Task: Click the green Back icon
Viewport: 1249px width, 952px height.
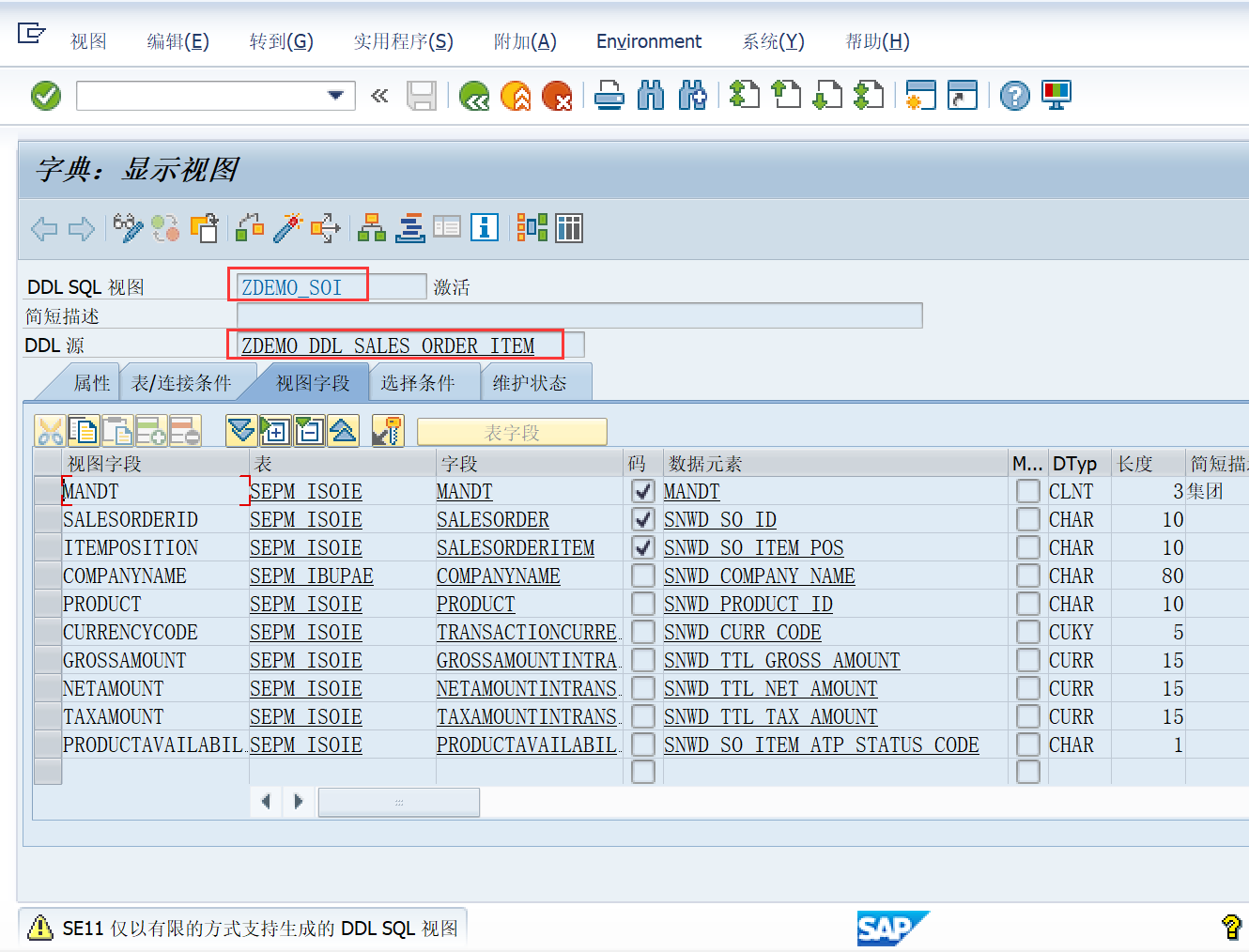Action: click(474, 96)
